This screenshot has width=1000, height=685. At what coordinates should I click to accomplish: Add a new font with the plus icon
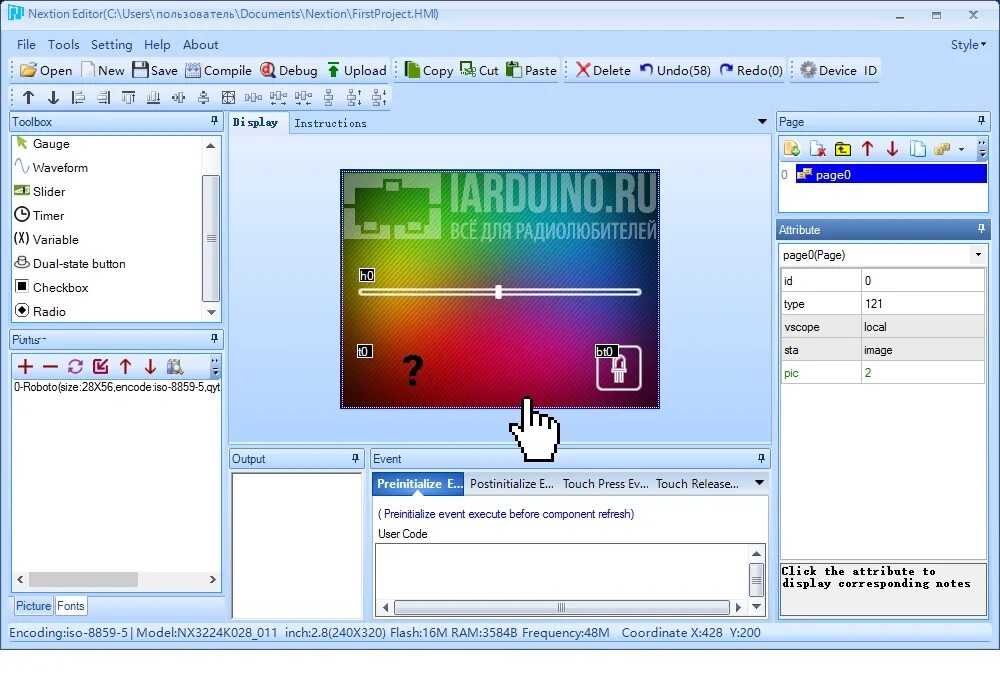click(26, 366)
